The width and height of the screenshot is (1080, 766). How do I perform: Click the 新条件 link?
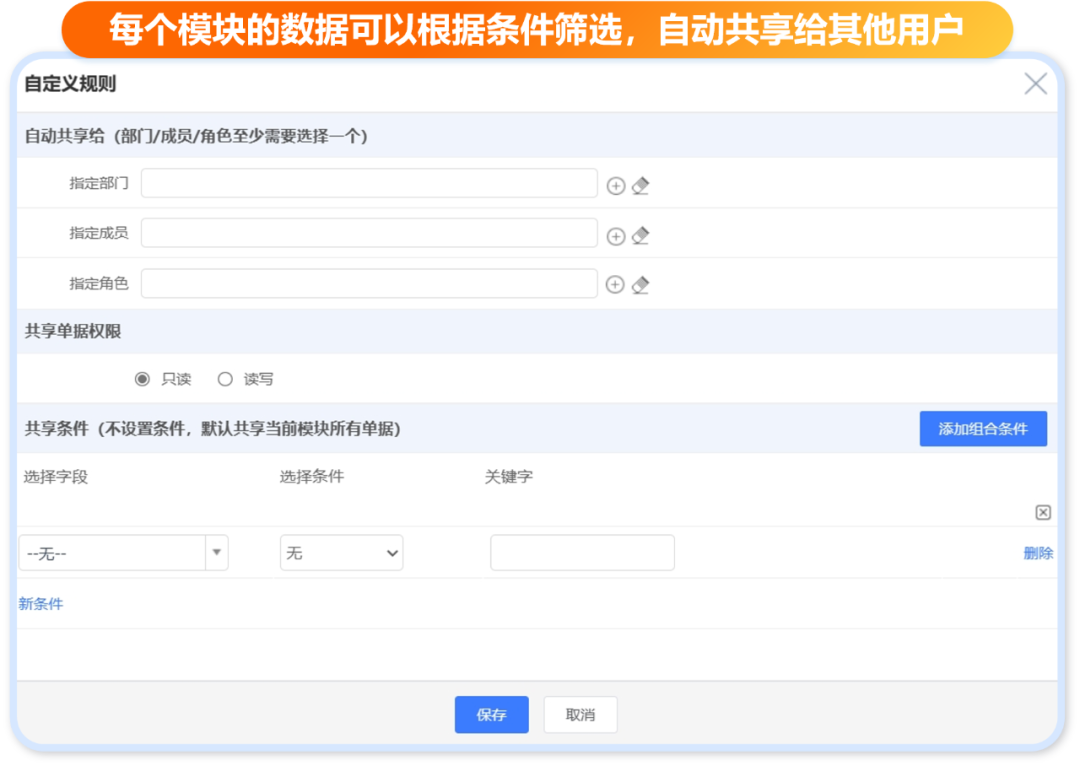click(41, 604)
